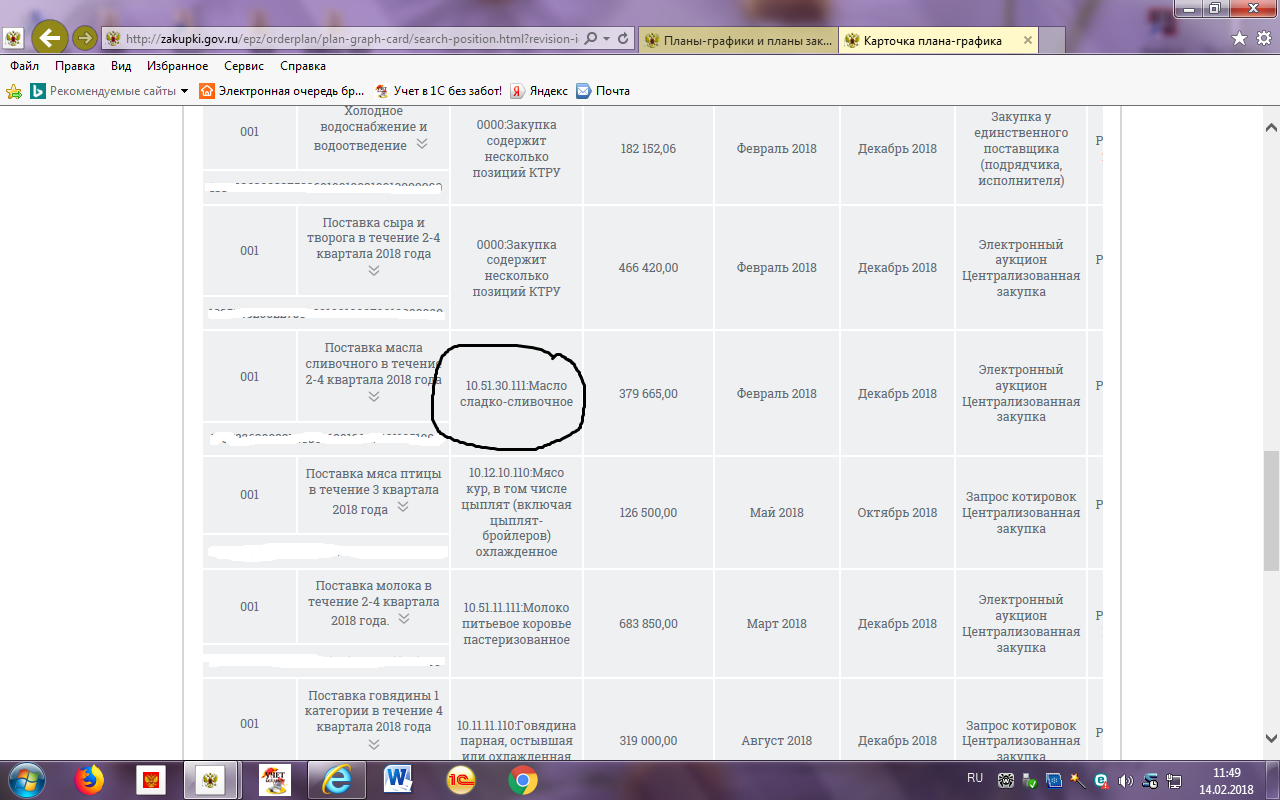The image size is (1280, 800).
Task: Expand details for 'Поставка сыра и творога' row
Action: pyautogui.click(x=373, y=271)
